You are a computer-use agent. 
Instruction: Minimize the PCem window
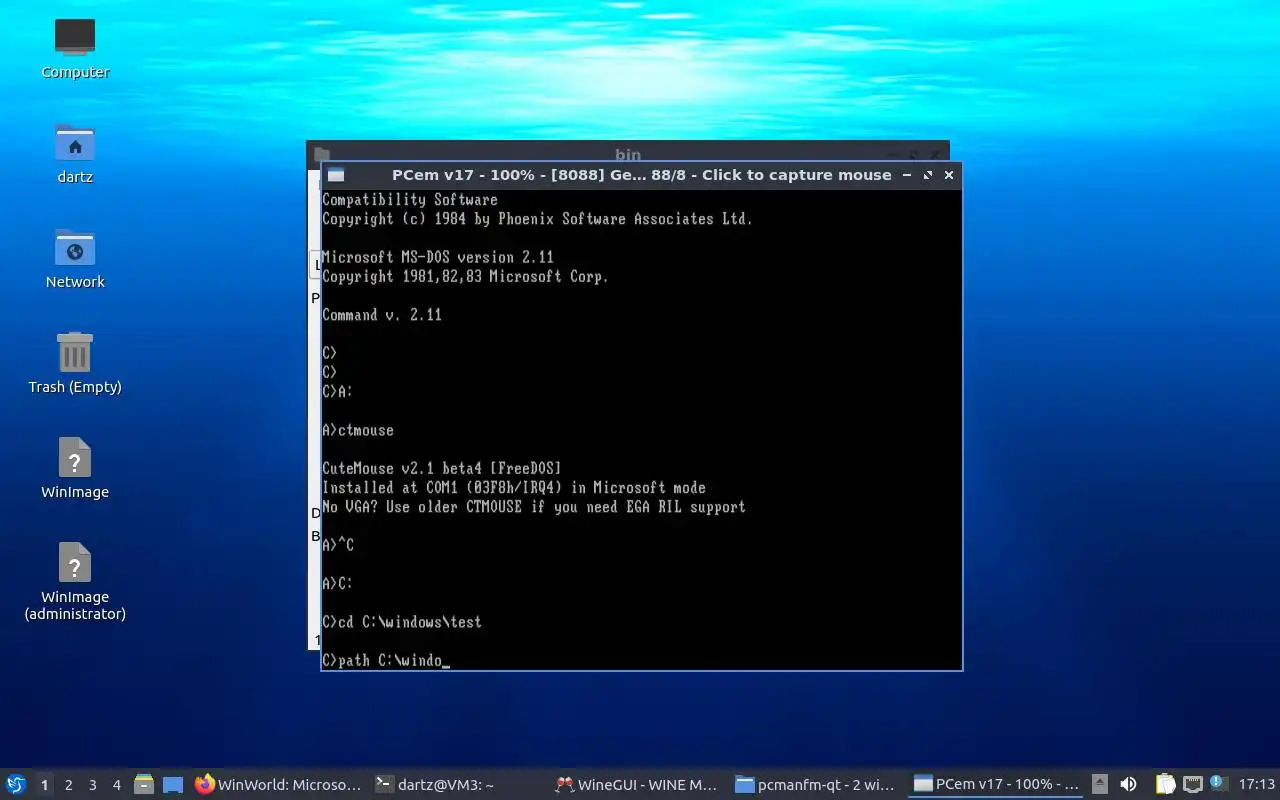pyautogui.click(x=907, y=175)
